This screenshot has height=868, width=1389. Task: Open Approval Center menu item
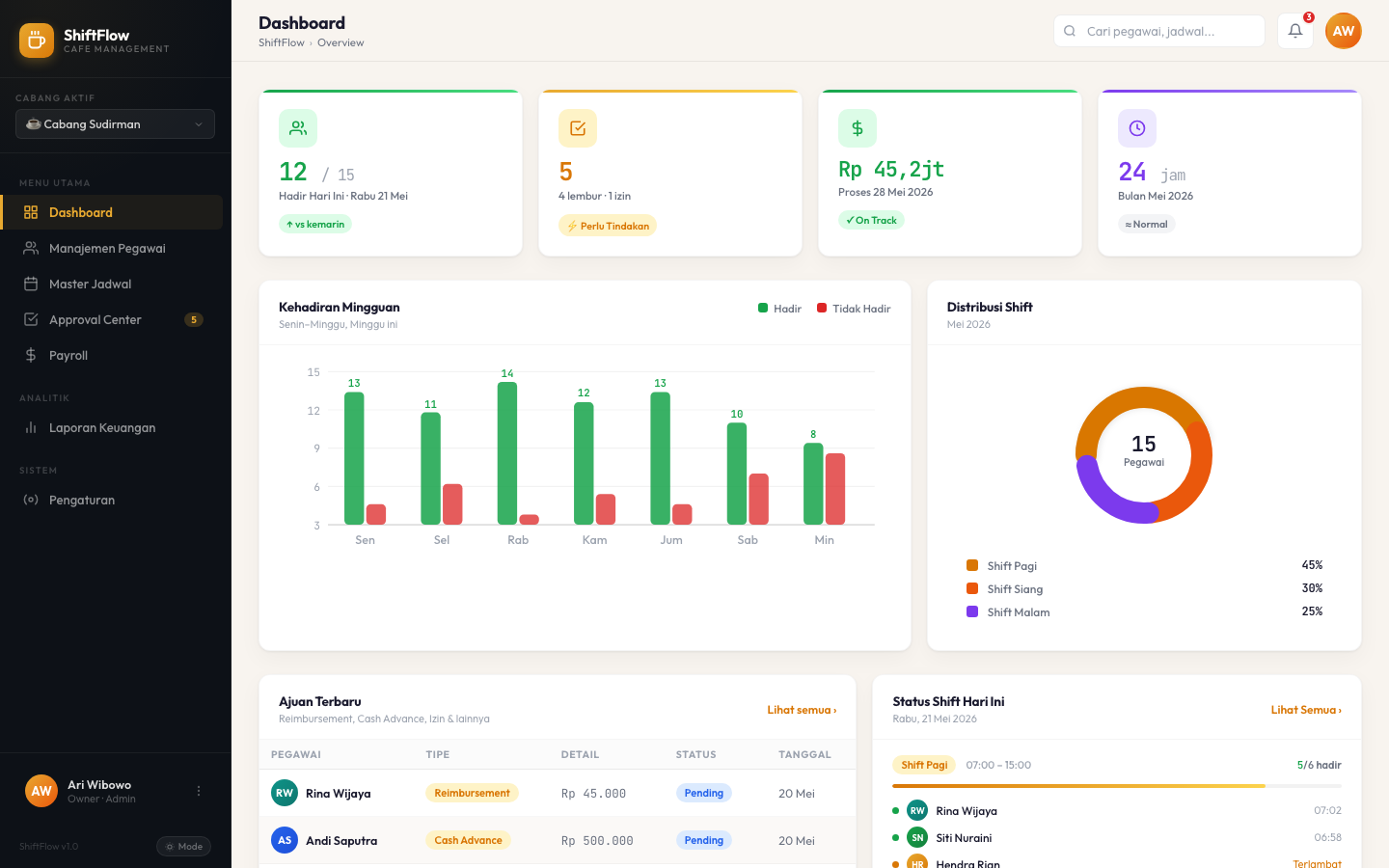(112, 319)
